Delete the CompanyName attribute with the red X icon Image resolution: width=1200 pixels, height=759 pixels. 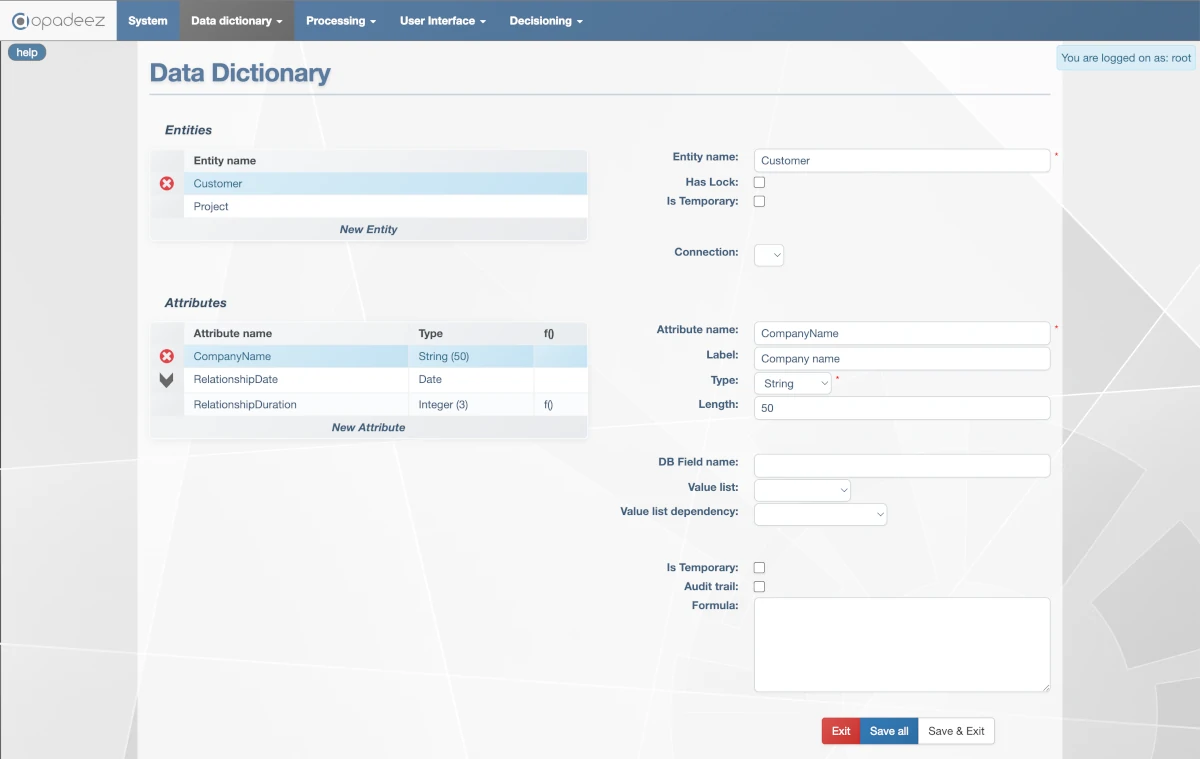pos(166,356)
